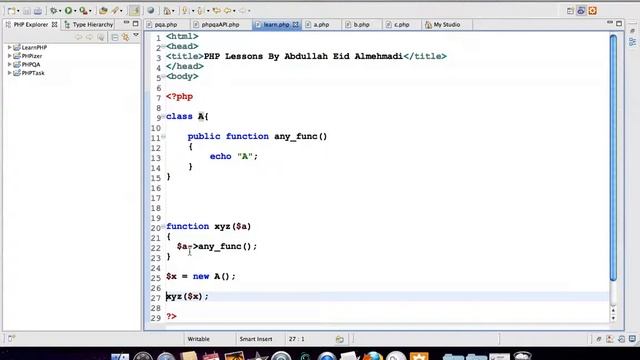Click the External Tools run icon
This screenshot has height=360, width=640.
pyautogui.click(x=83, y=11)
